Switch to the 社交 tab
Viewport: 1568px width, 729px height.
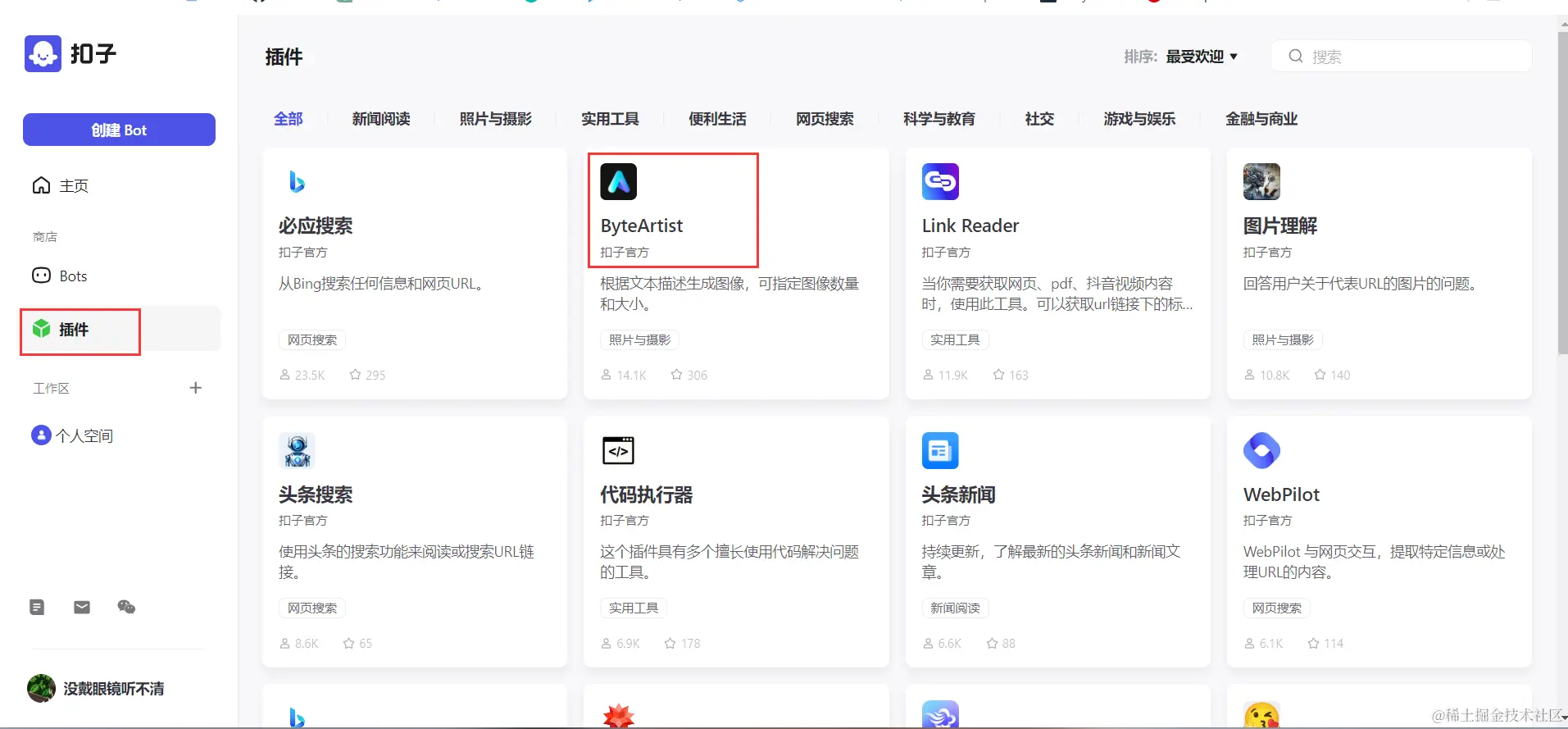point(1039,119)
